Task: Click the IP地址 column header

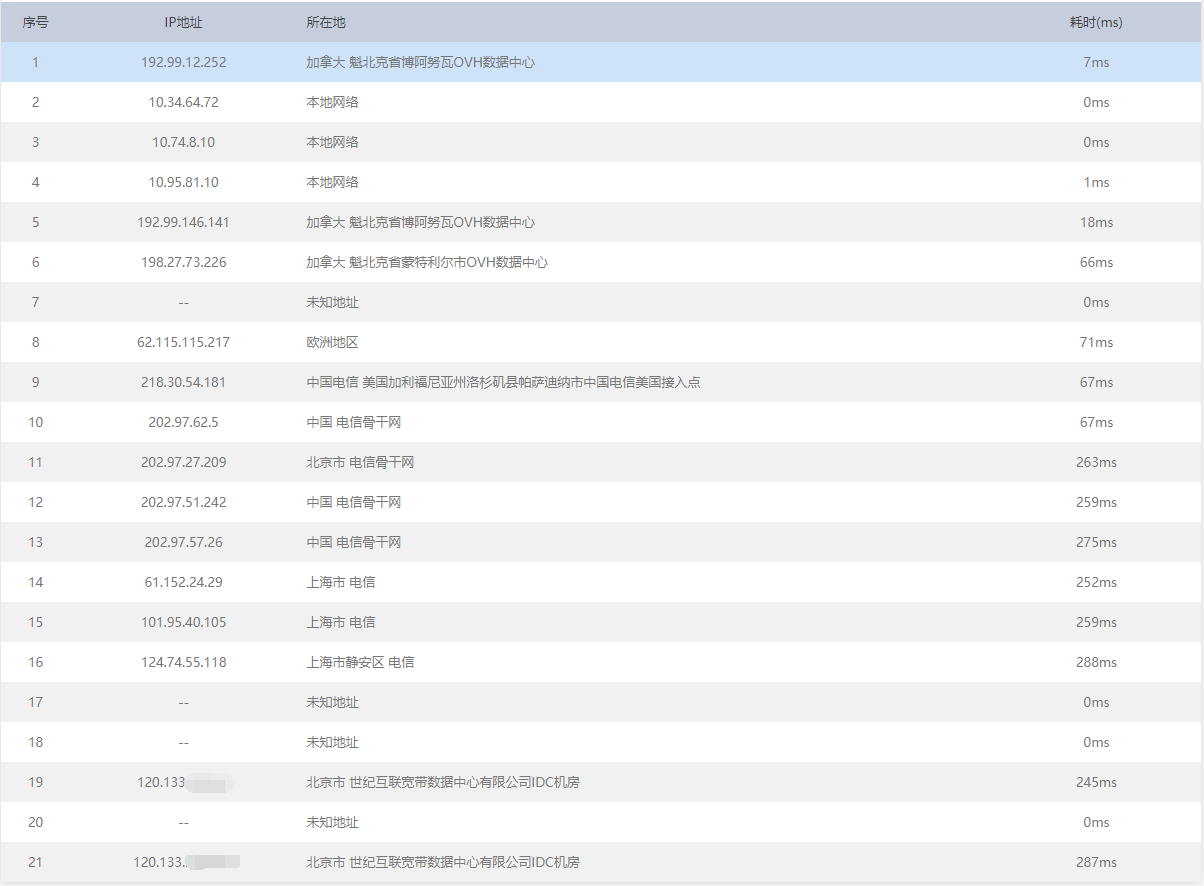Action: pyautogui.click(x=183, y=22)
